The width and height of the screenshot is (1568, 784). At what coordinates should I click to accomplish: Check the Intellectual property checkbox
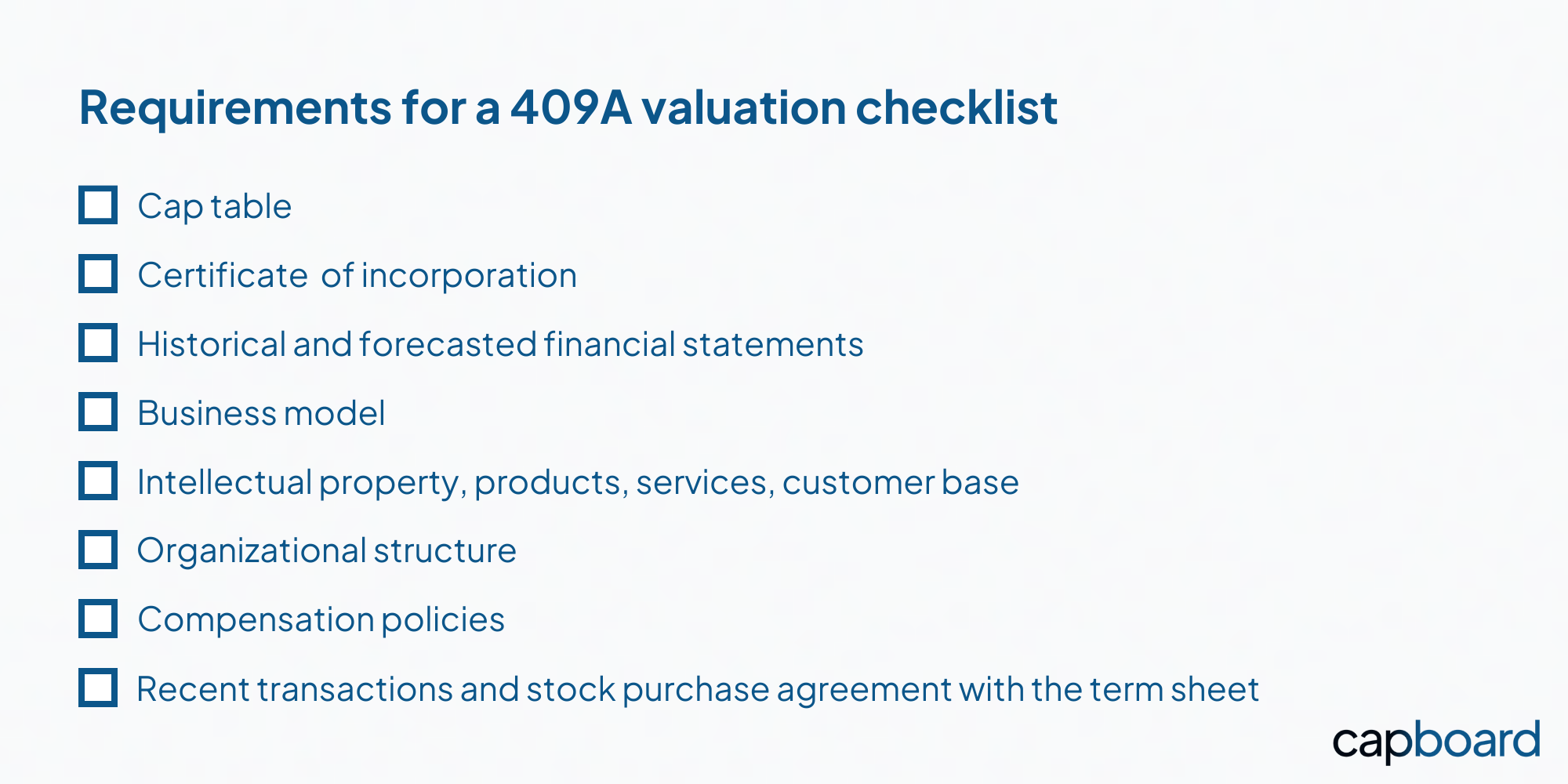point(98,481)
